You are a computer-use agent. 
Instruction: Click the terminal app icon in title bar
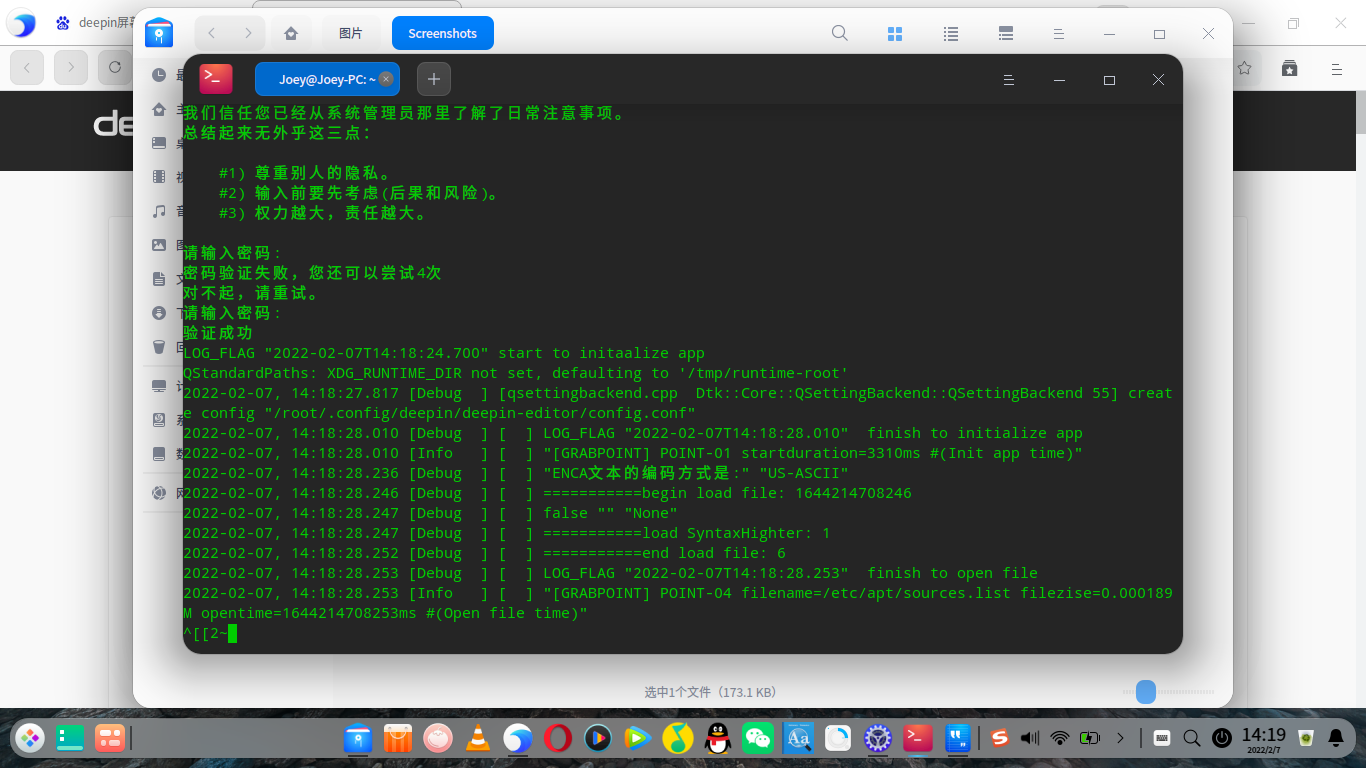(216, 79)
